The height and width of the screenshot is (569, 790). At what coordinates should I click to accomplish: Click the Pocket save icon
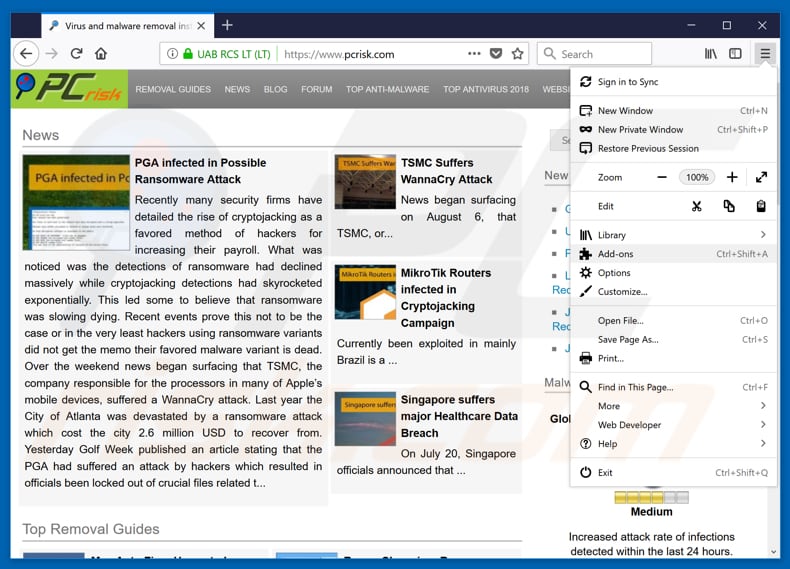(x=496, y=54)
